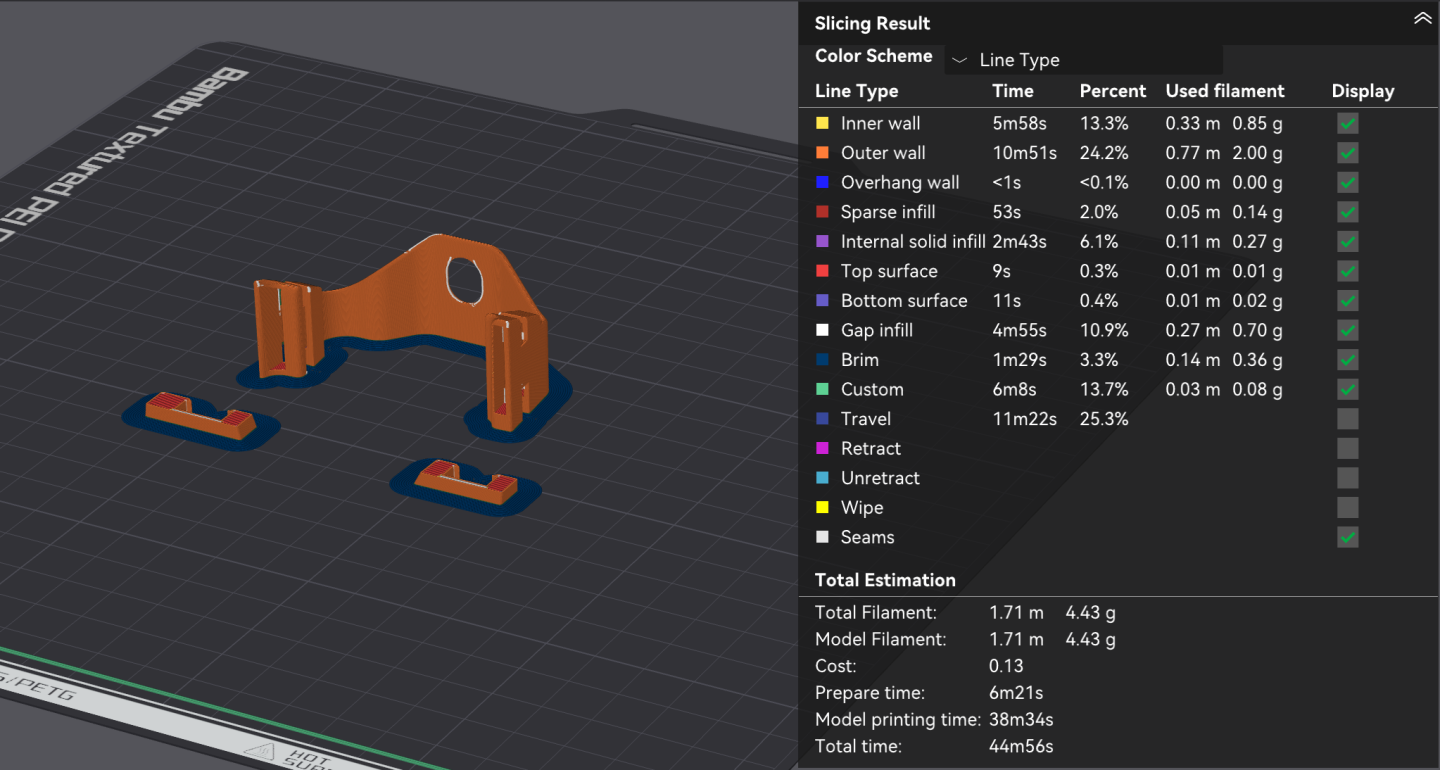Enable Travel lines display
Viewport: 1440px width, 770px height.
tap(1348, 419)
